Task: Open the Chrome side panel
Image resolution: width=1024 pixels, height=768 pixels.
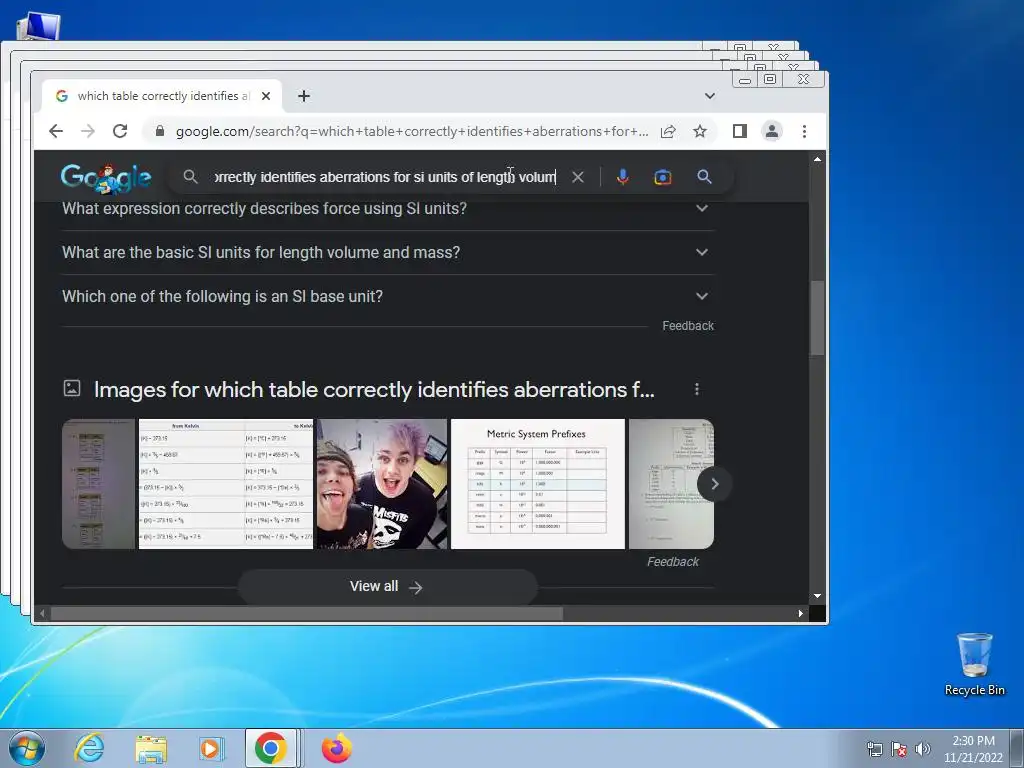Action: [739, 131]
